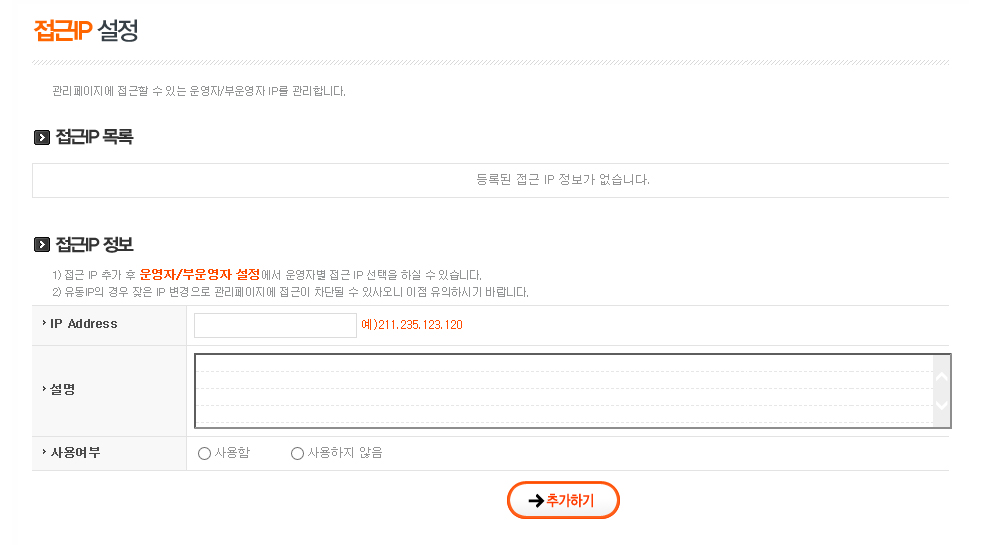Click the arrow icon beside 접근IP 정보
This screenshot has width=1000, height=545.
[42, 245]
